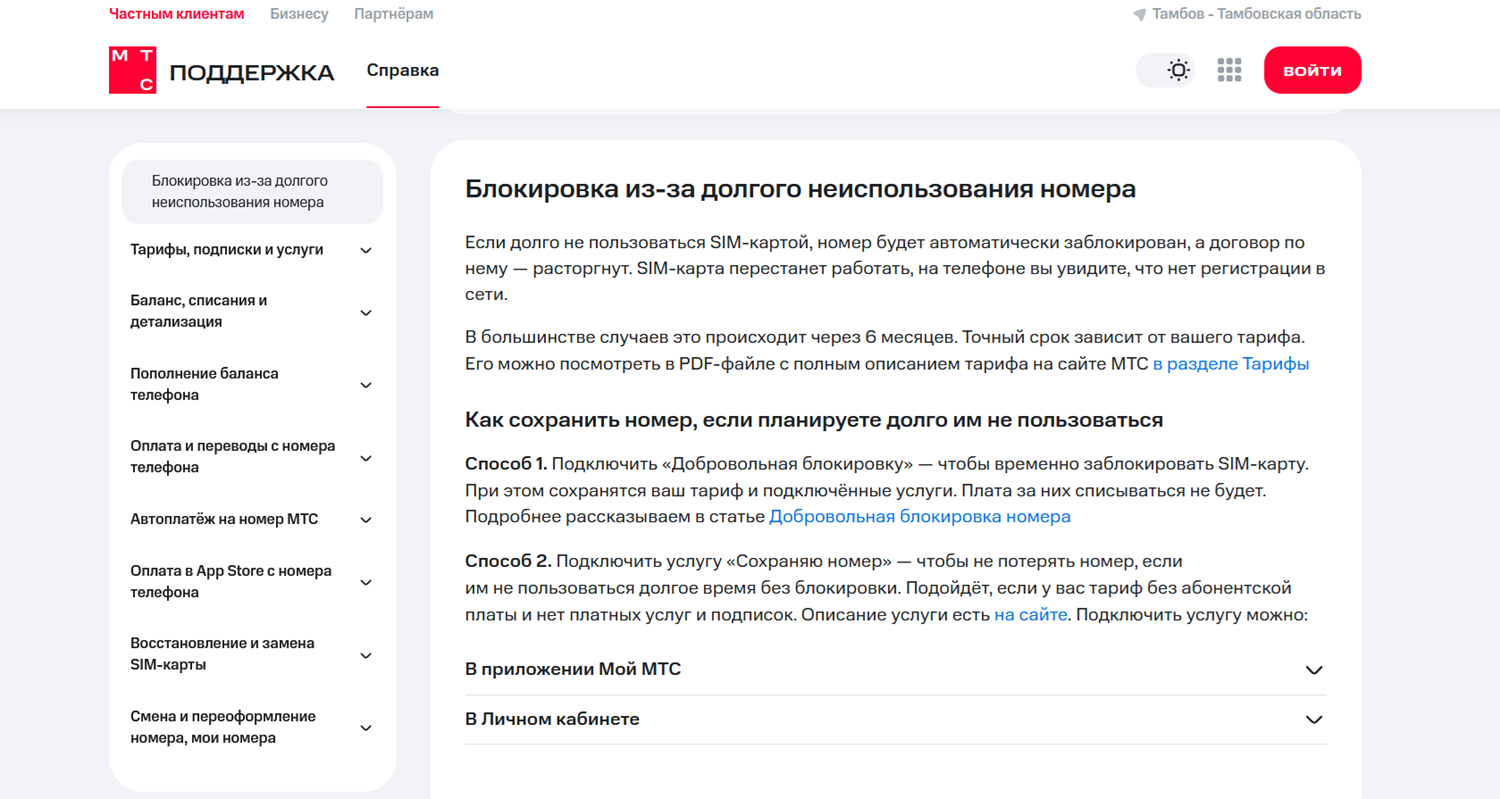Expand the Оплата в App Store chevron
Viewport: 1500px width, 799px height.
[x=366, y=583]
